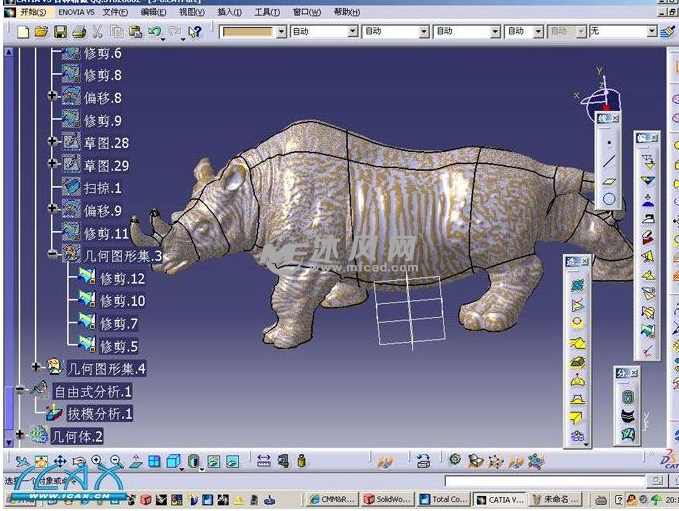Expand the 几何体.2 tree node

coord(20,435)
